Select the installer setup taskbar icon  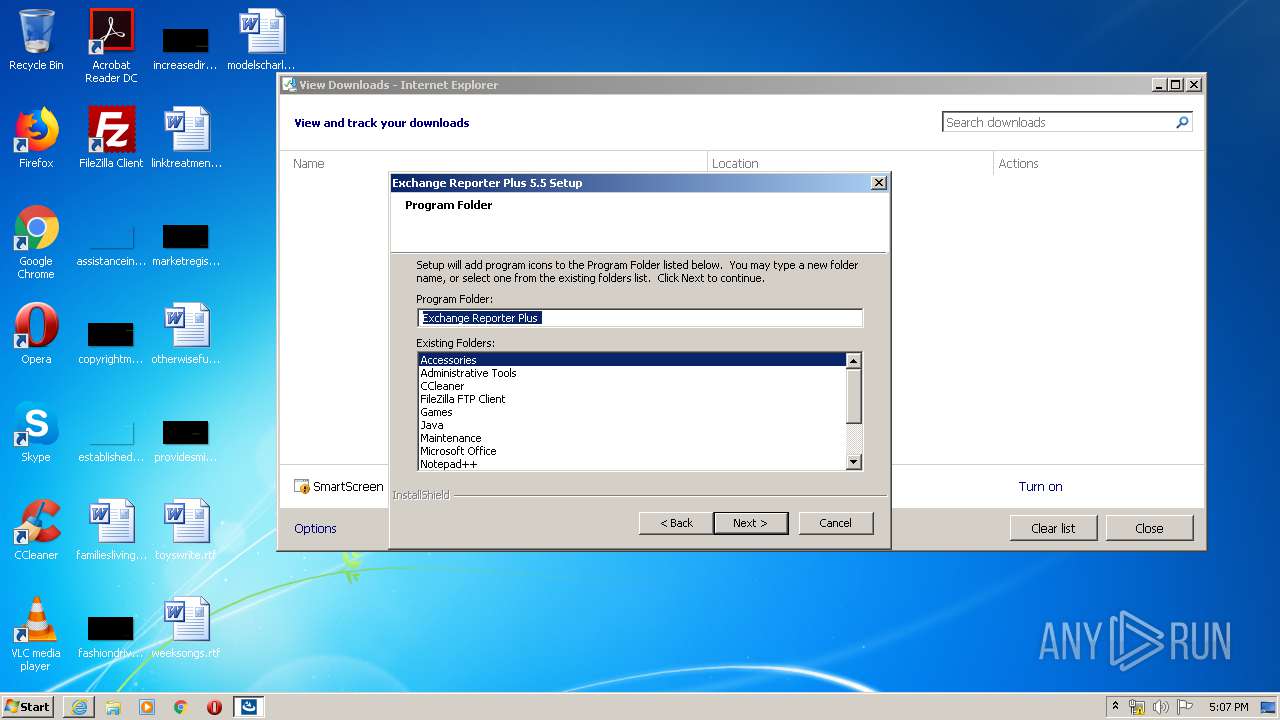coord(249,707)
